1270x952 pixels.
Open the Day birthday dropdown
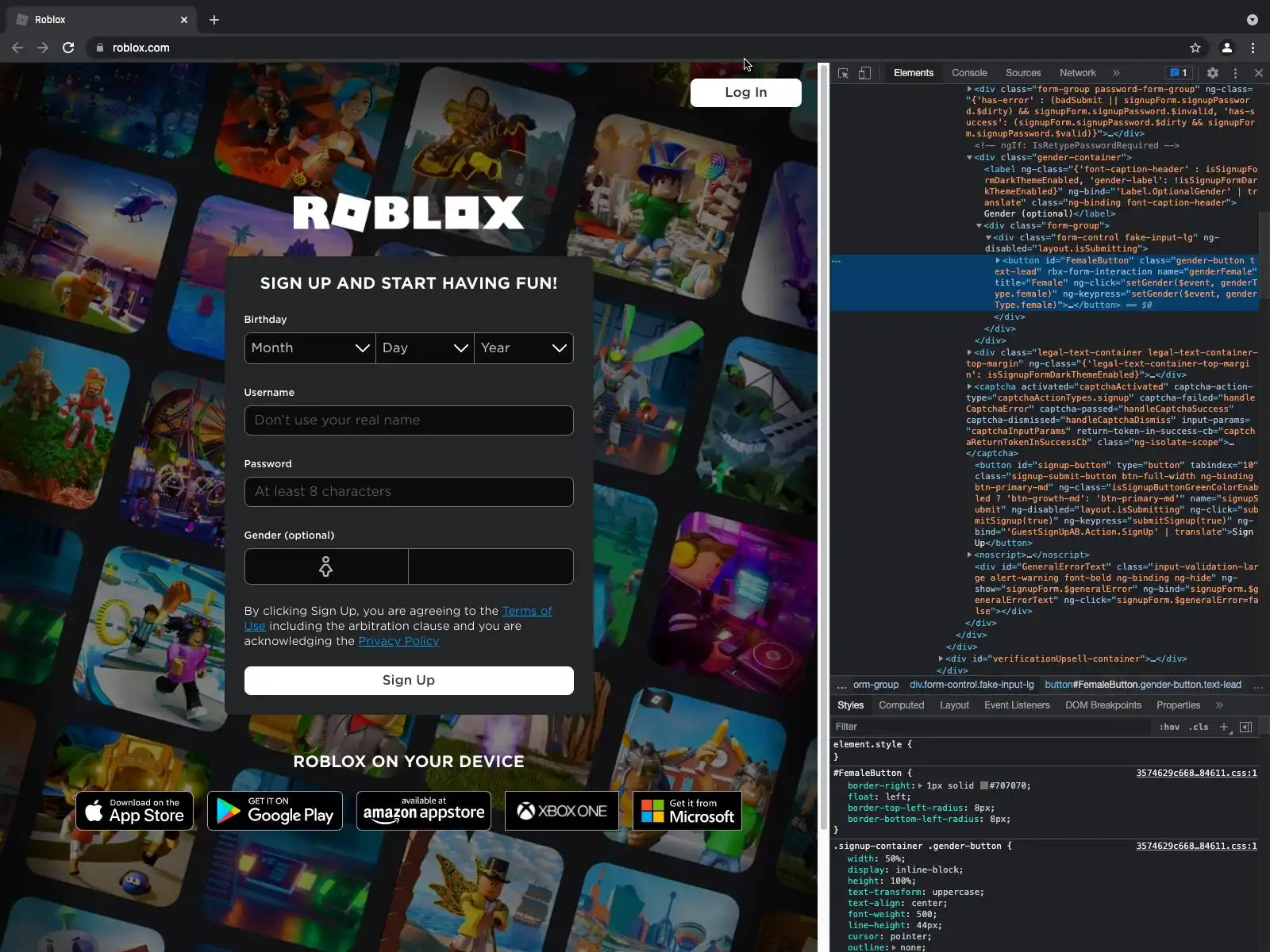425,348
